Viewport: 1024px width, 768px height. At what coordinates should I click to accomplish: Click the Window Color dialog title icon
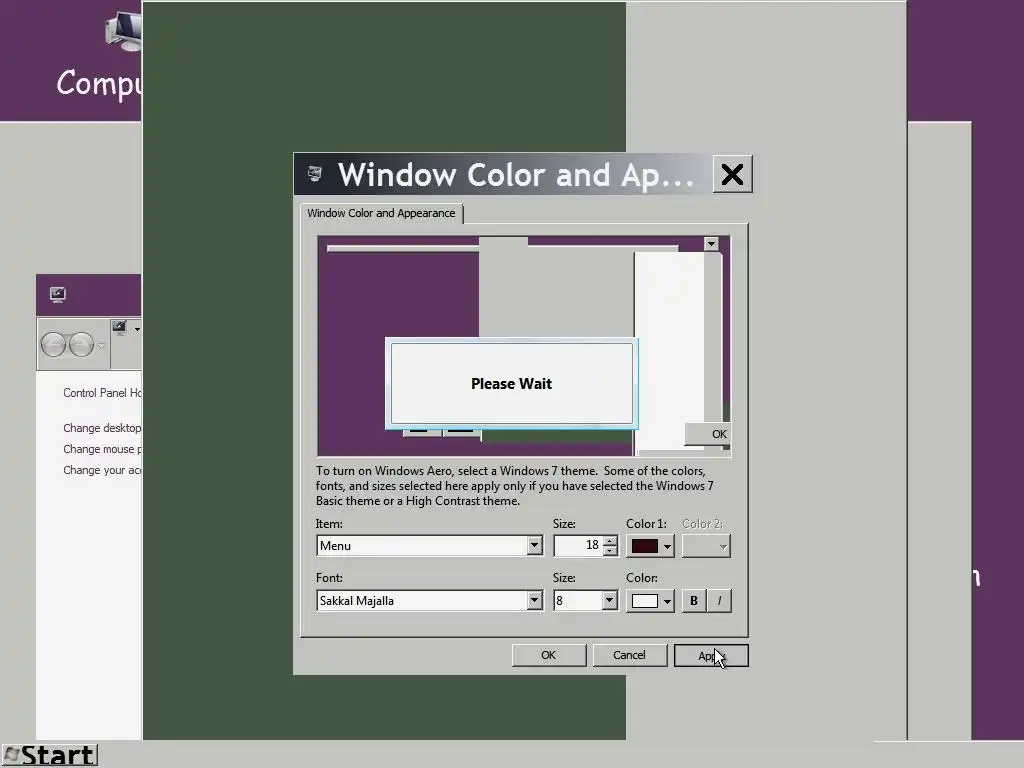(x=315, y=174)
